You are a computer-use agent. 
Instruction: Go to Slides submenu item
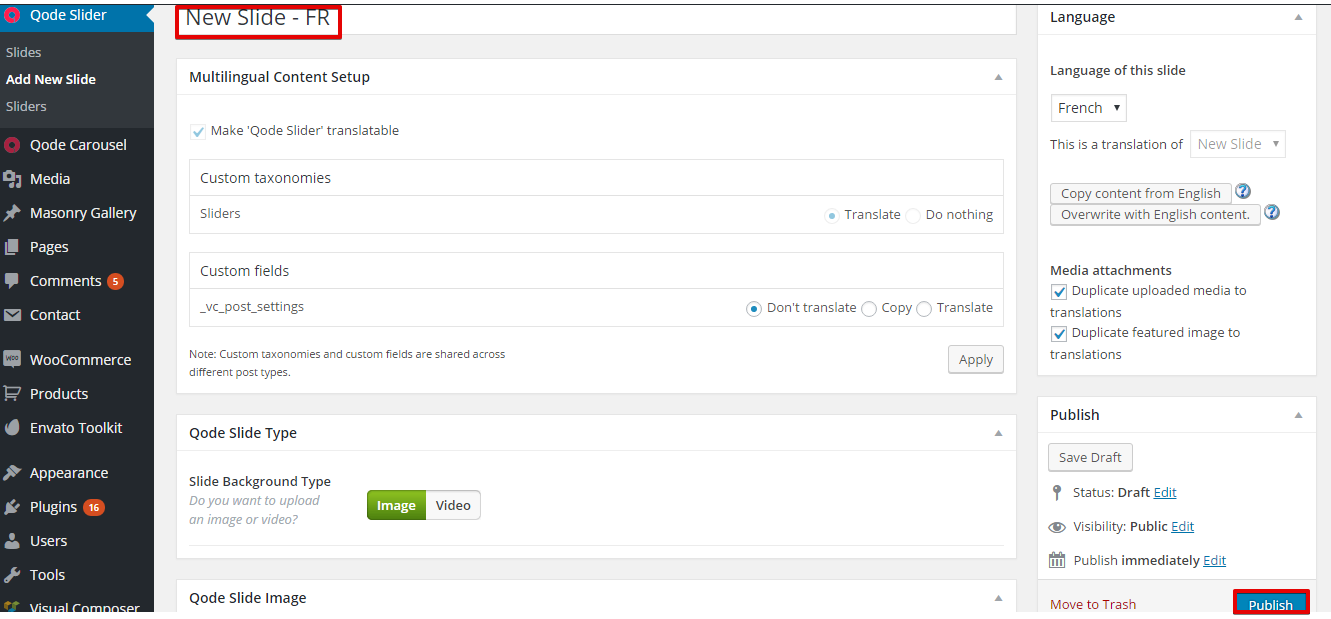pos(24,52)
